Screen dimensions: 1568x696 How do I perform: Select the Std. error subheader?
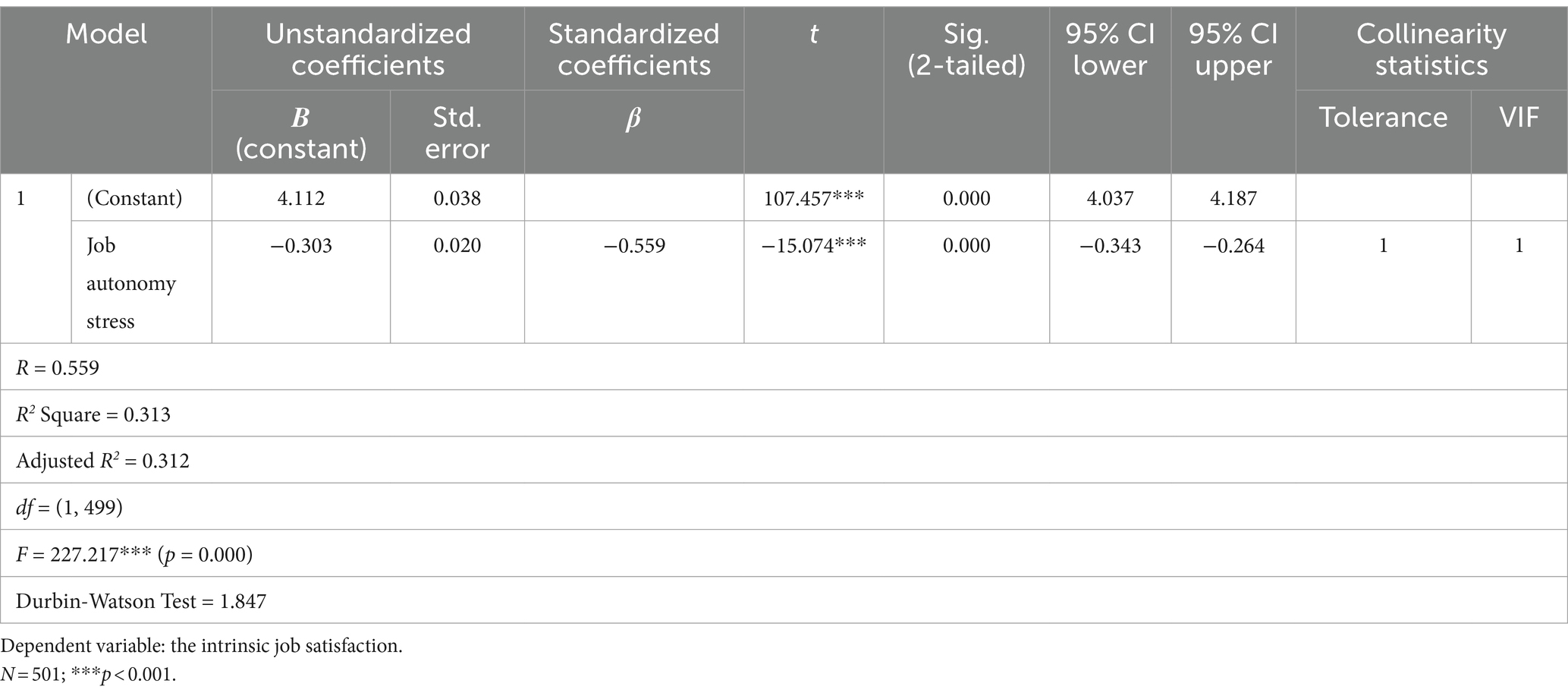click(457, 132)
